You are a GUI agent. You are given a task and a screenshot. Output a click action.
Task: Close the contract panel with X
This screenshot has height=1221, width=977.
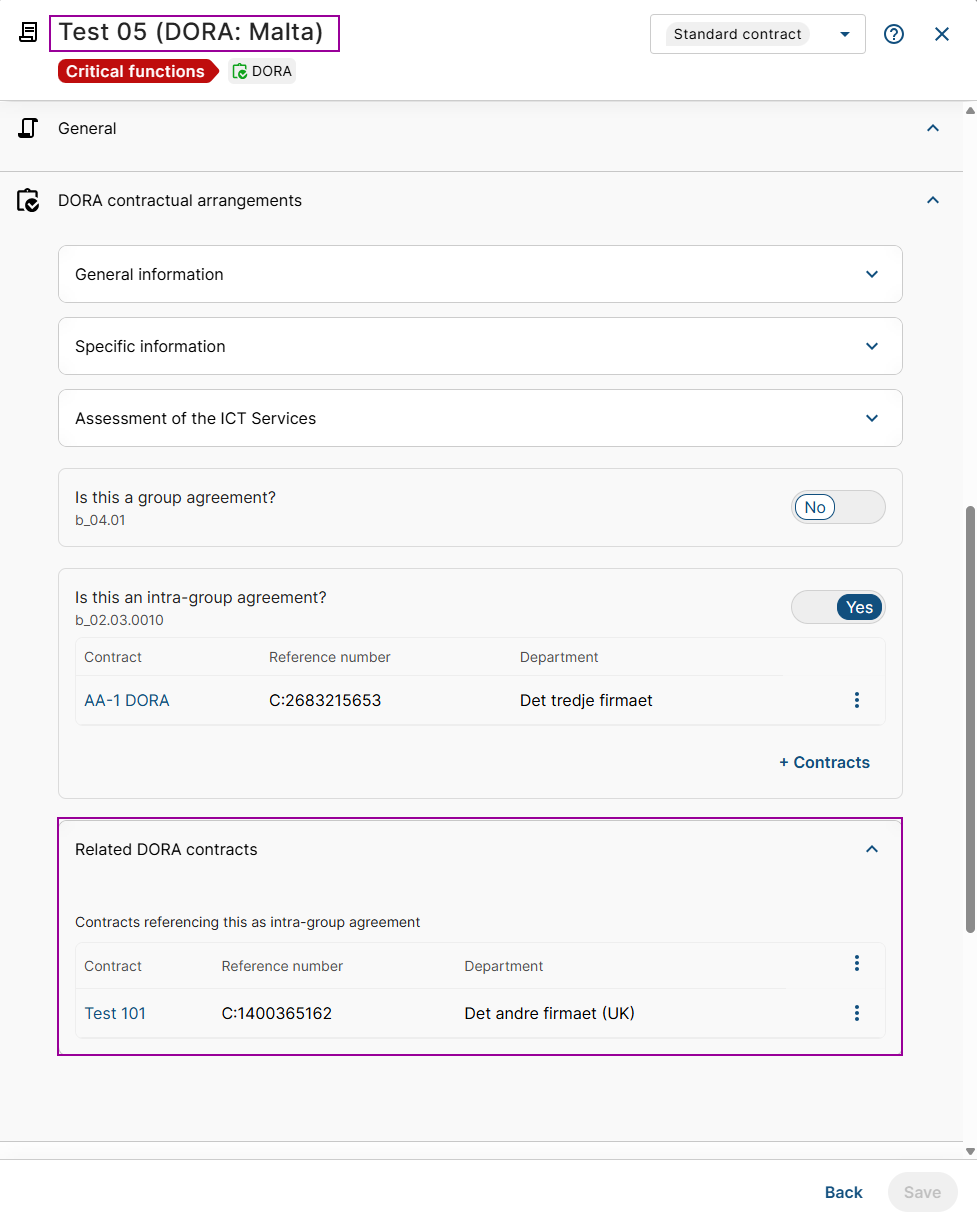(942, 34)
